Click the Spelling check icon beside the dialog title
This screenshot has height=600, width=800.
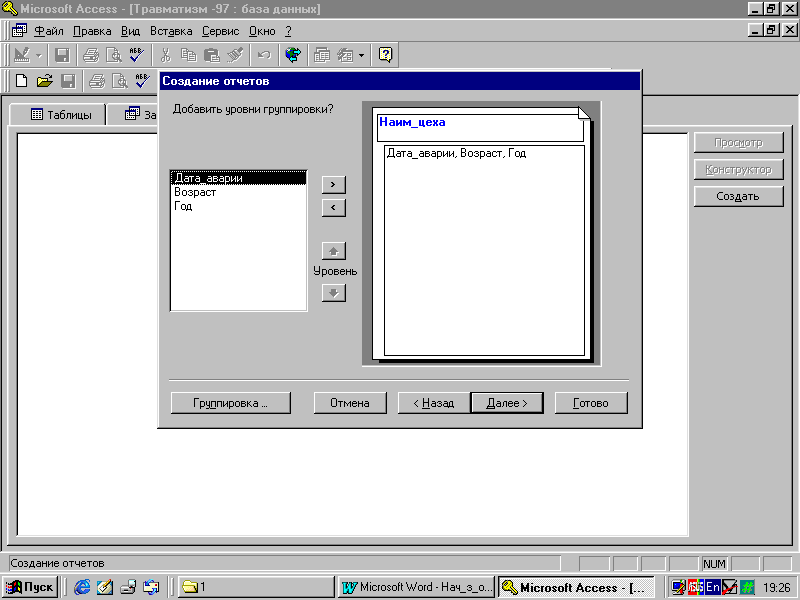point(142,81)
